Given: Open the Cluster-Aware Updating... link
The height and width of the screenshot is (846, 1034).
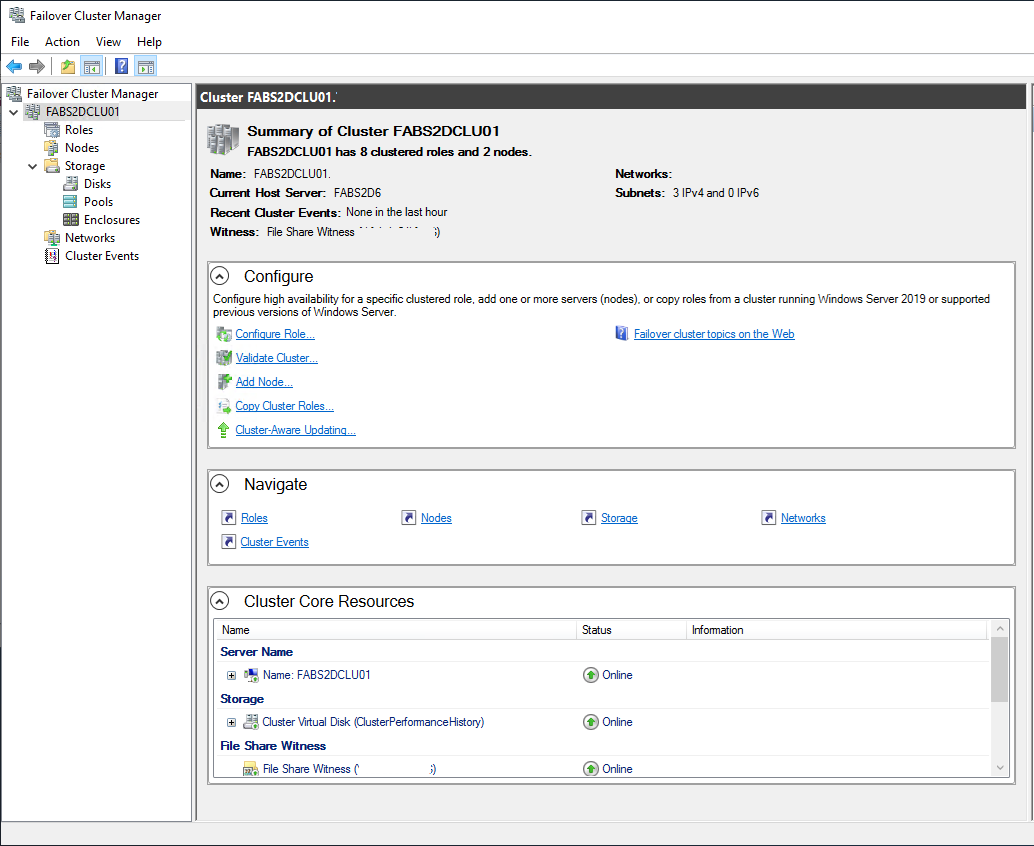Looking at the screenshot, I should [x=295, y=430].
